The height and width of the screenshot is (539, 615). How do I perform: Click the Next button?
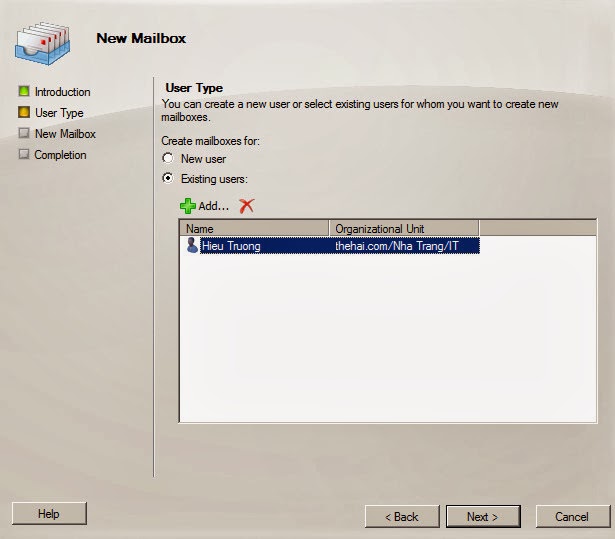(483, 517)
